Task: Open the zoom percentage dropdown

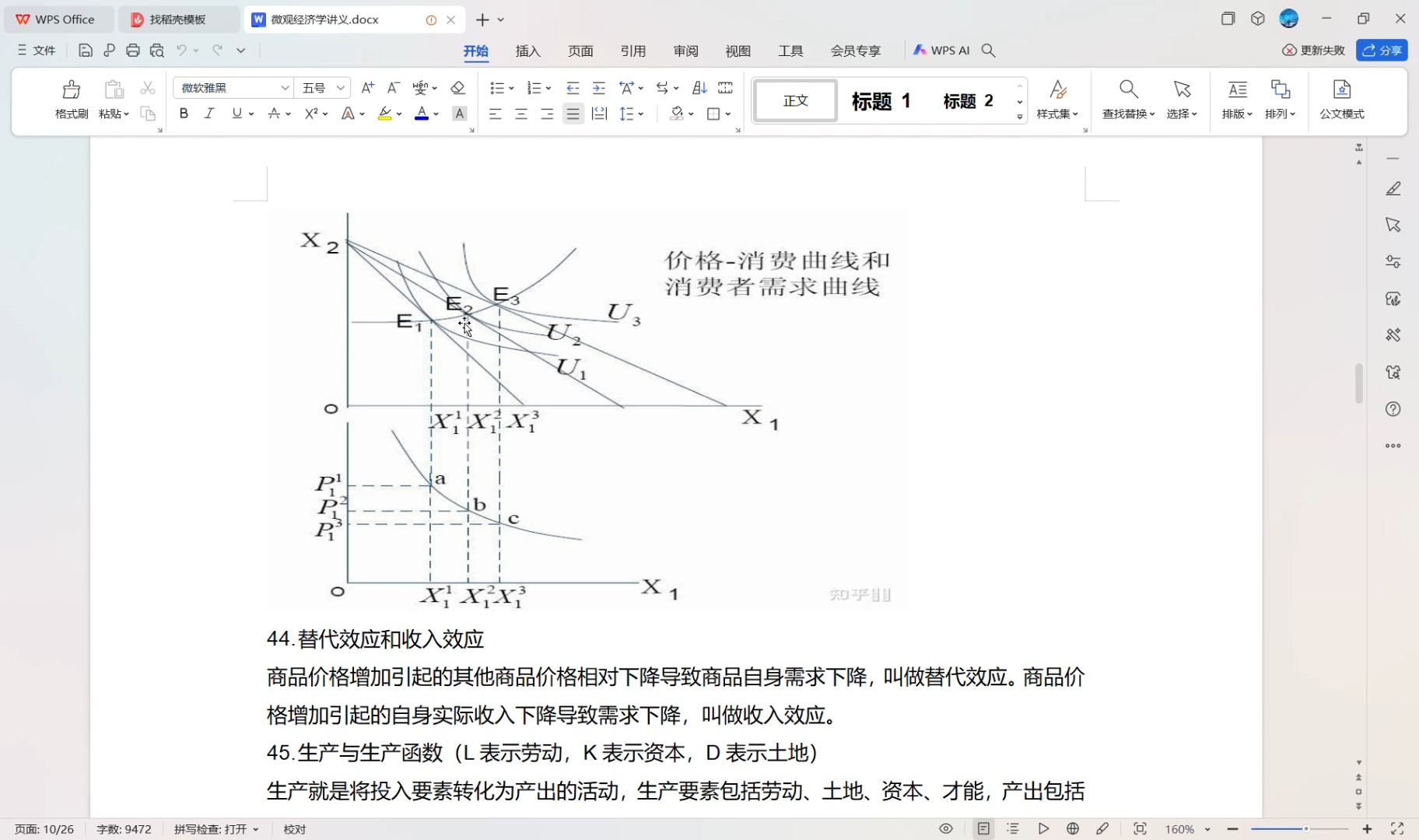Action: pyautogui.click(x=1207, y=830)
